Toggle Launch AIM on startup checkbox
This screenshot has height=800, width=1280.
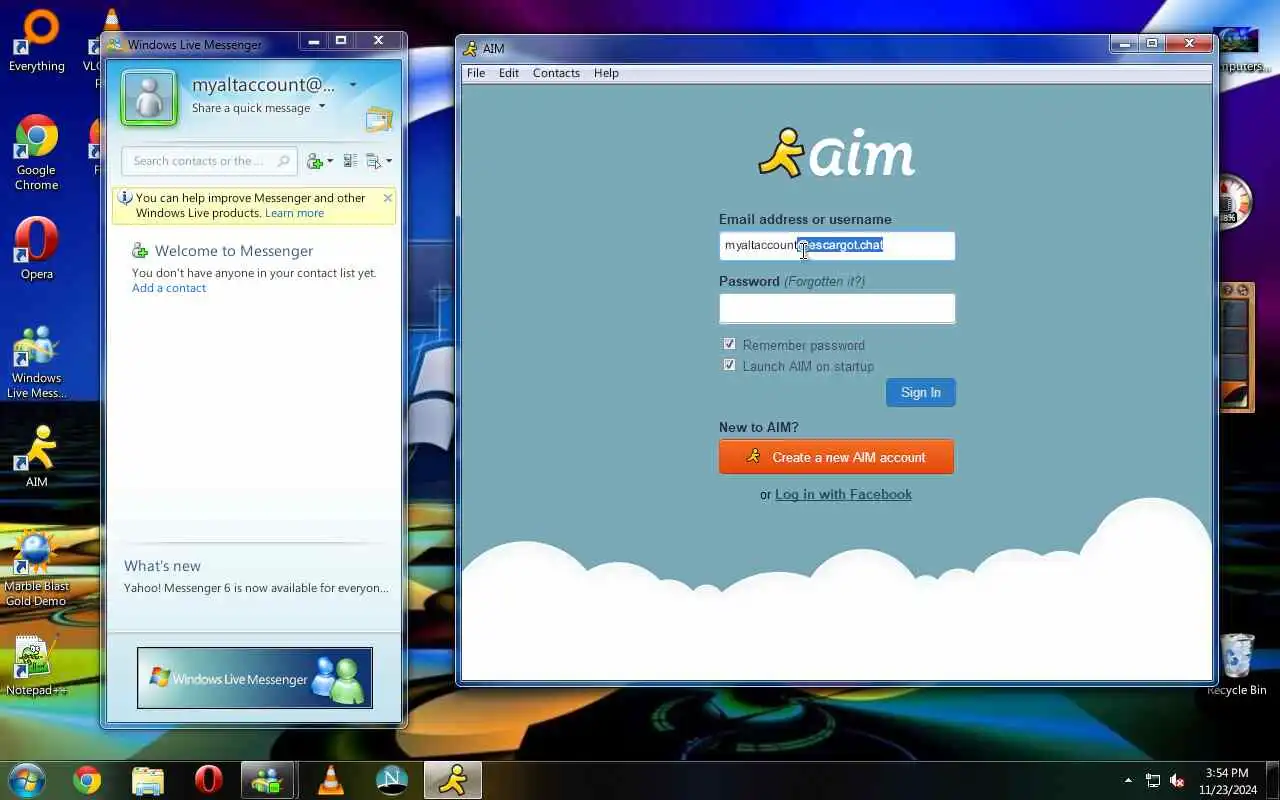tap(729, 365)
